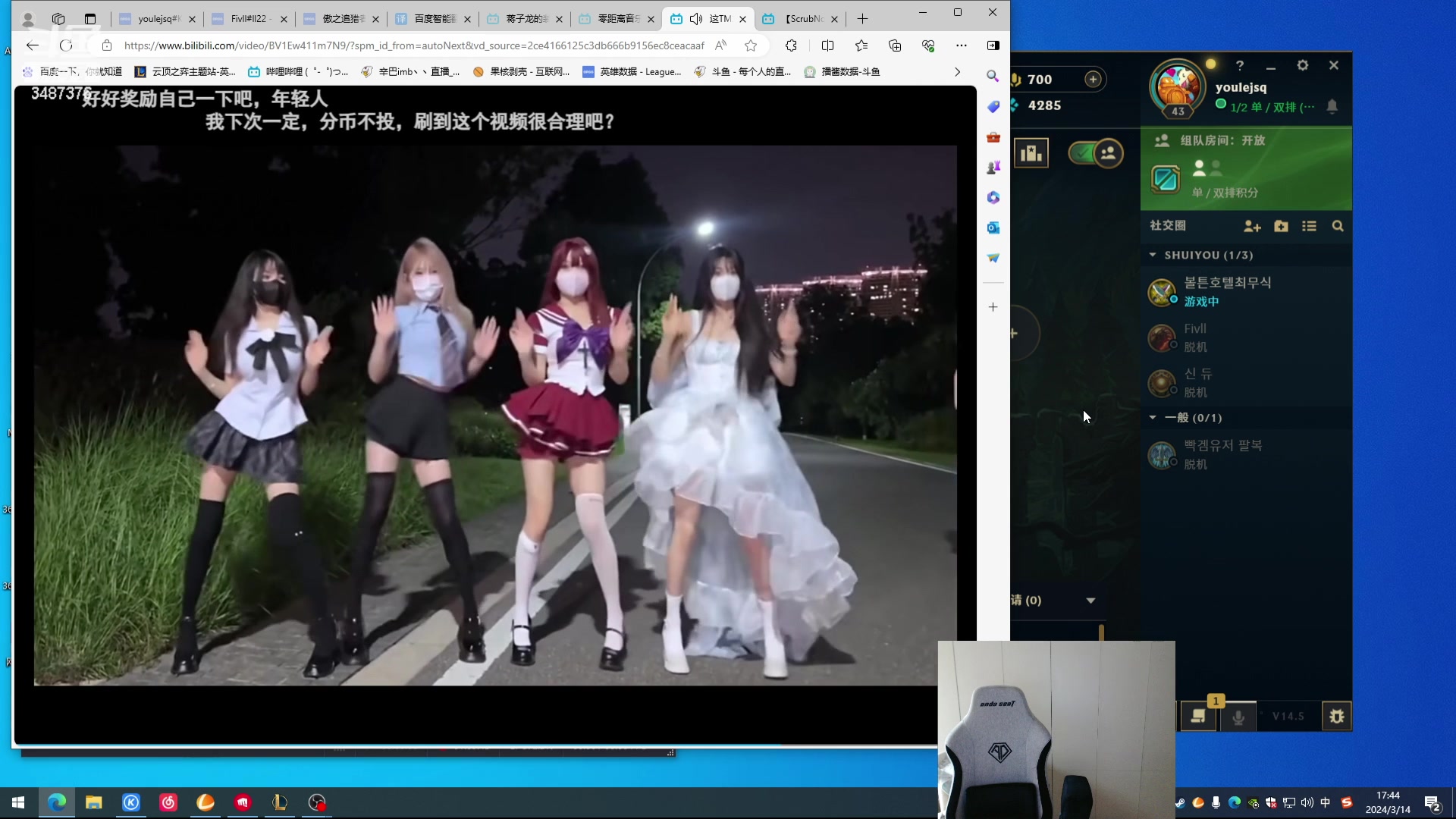
Task: Click the + button to purchase RP
Action: (1094, 79)
